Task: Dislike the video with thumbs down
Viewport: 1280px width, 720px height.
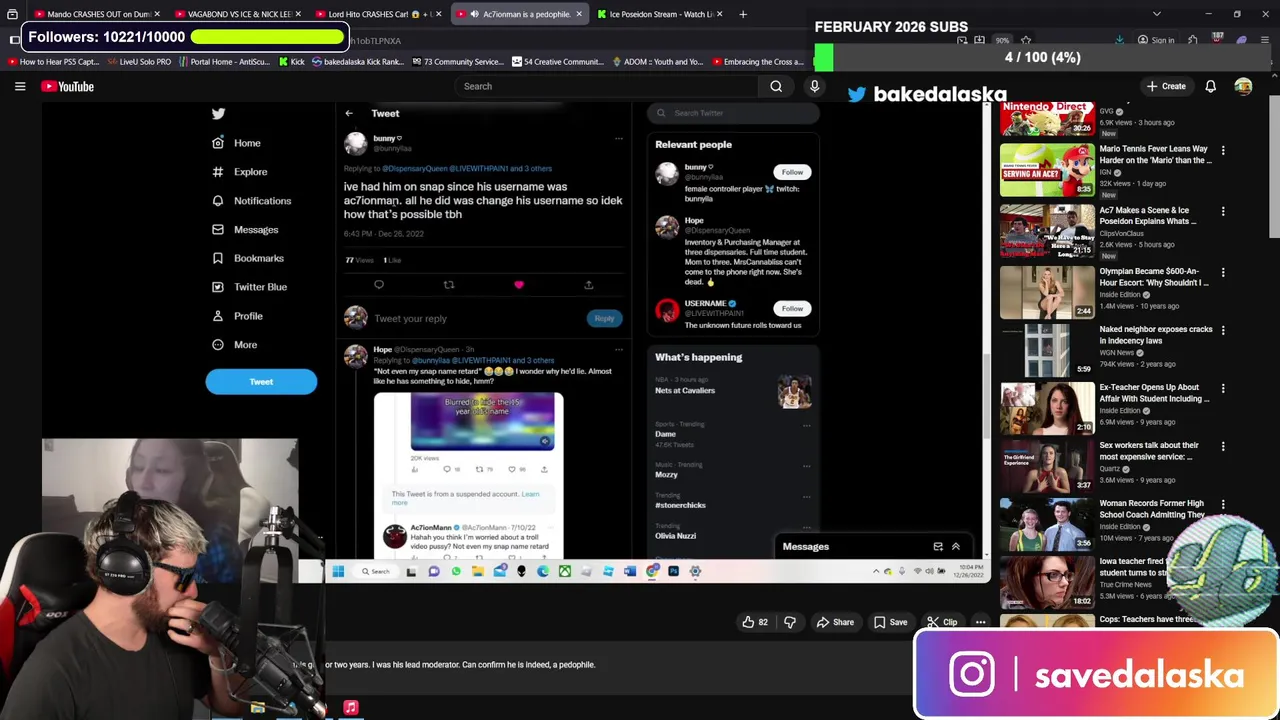Action: pos(790,622)
